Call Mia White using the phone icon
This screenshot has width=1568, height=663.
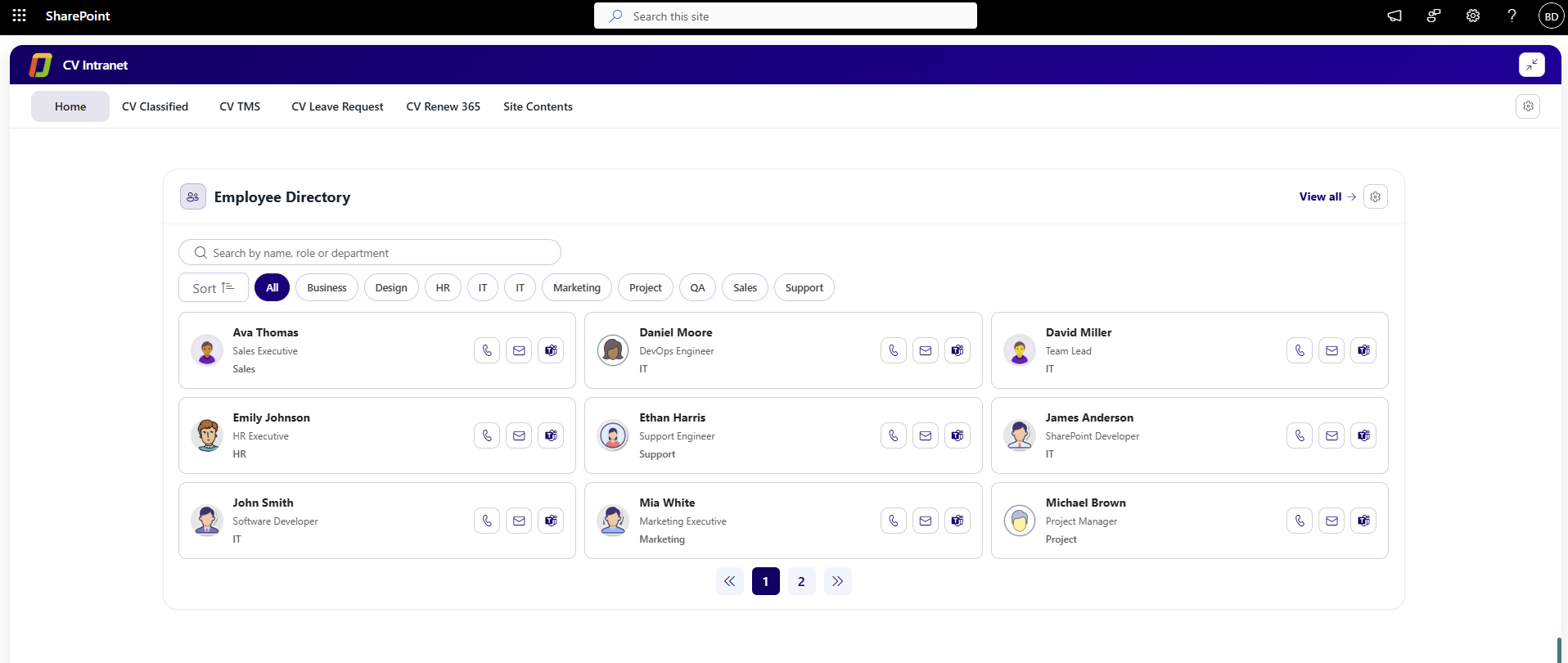894,521
